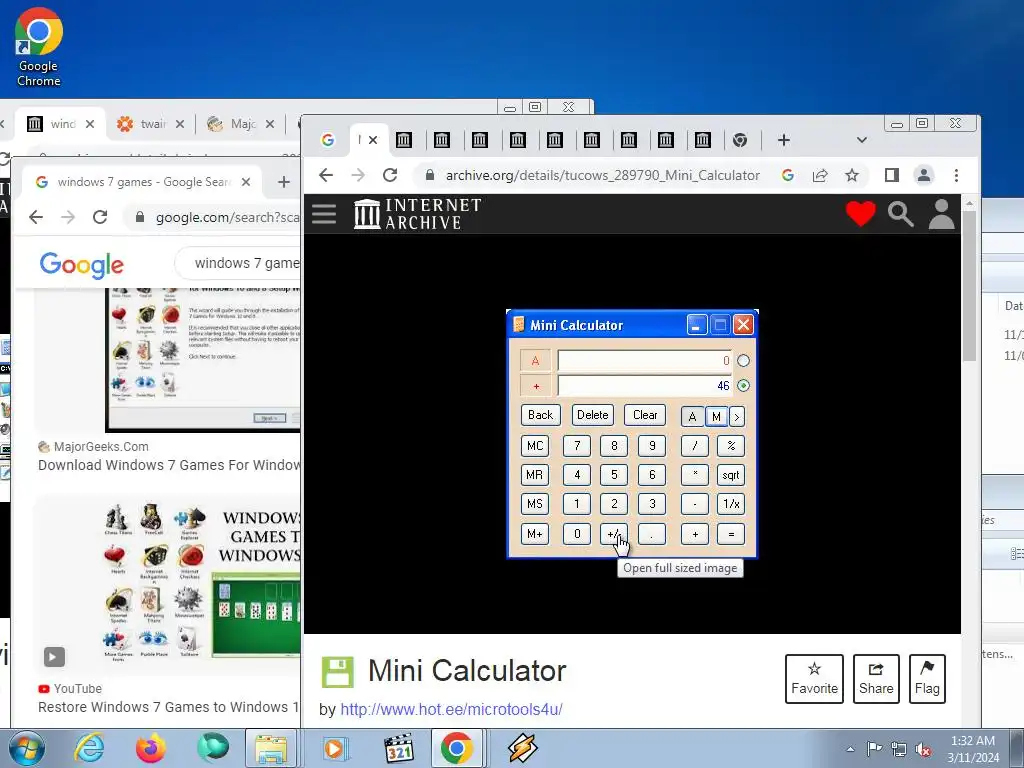Open Internet Archive search magnifier
This screenshot has width=1024, height=768.
[900, 214]
